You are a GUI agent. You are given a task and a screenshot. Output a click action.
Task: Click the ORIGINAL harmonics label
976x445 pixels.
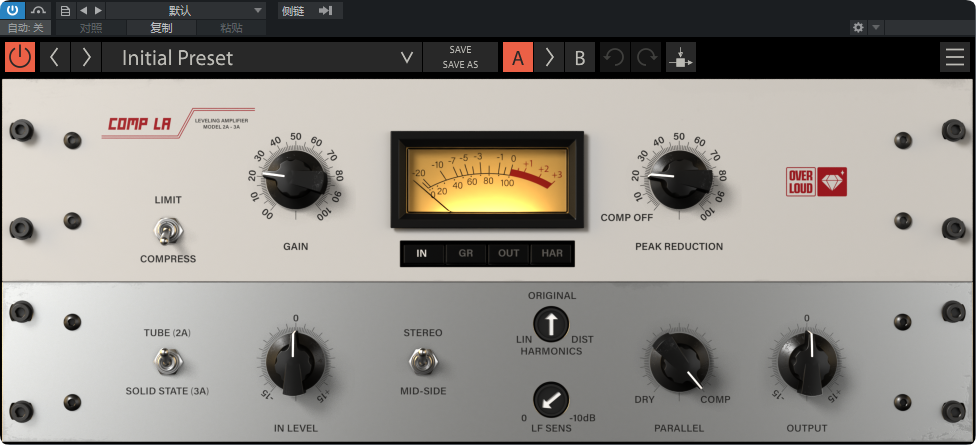tap(552, 296)
